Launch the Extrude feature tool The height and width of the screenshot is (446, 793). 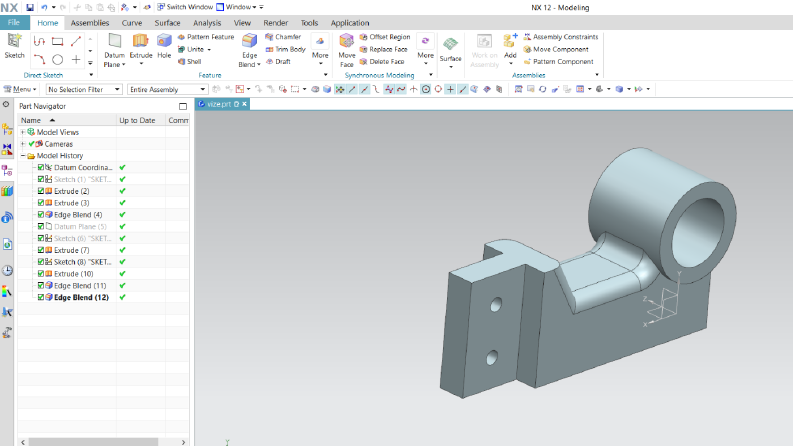(x=141, y=47)
